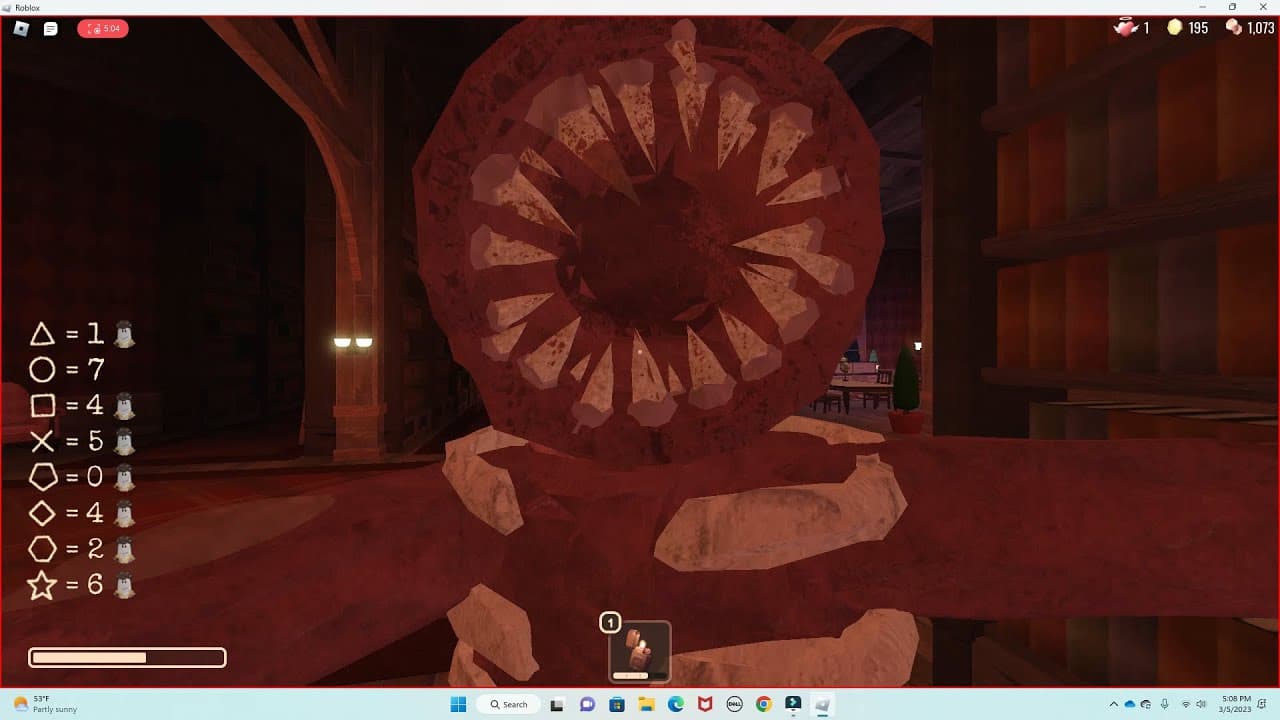Select the lighter item in hotbar slot 1
This screenshot has width=1280, height=720.
[x=640, y=651]
